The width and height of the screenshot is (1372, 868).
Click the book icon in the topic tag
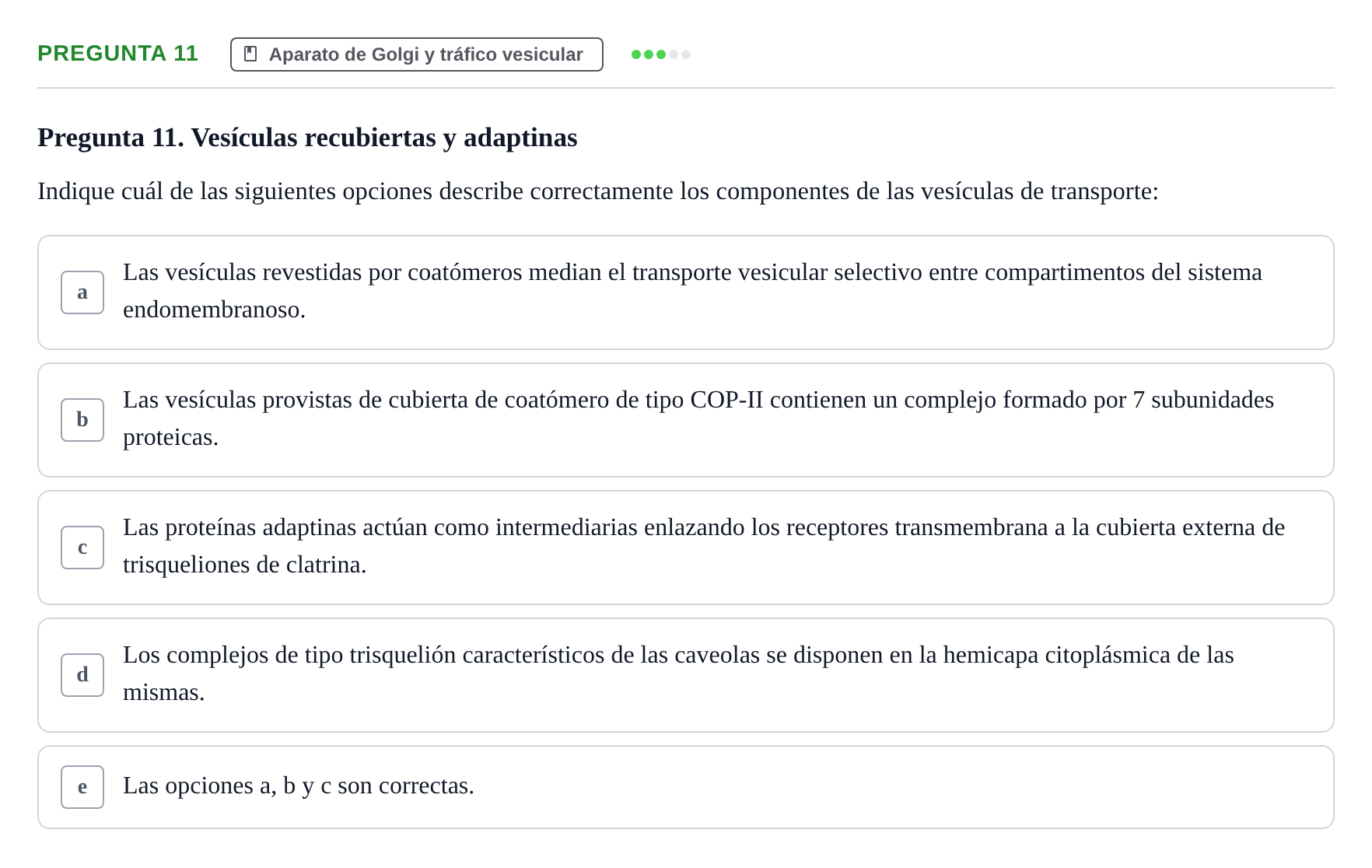coord(250,54)
